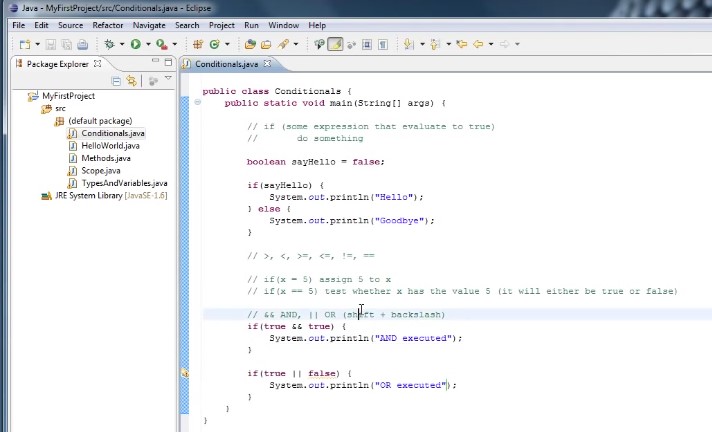The width and height of the screenshot is (712, 432).
Task: Open the Navigate menu
Action: click(x=149, y=25)
